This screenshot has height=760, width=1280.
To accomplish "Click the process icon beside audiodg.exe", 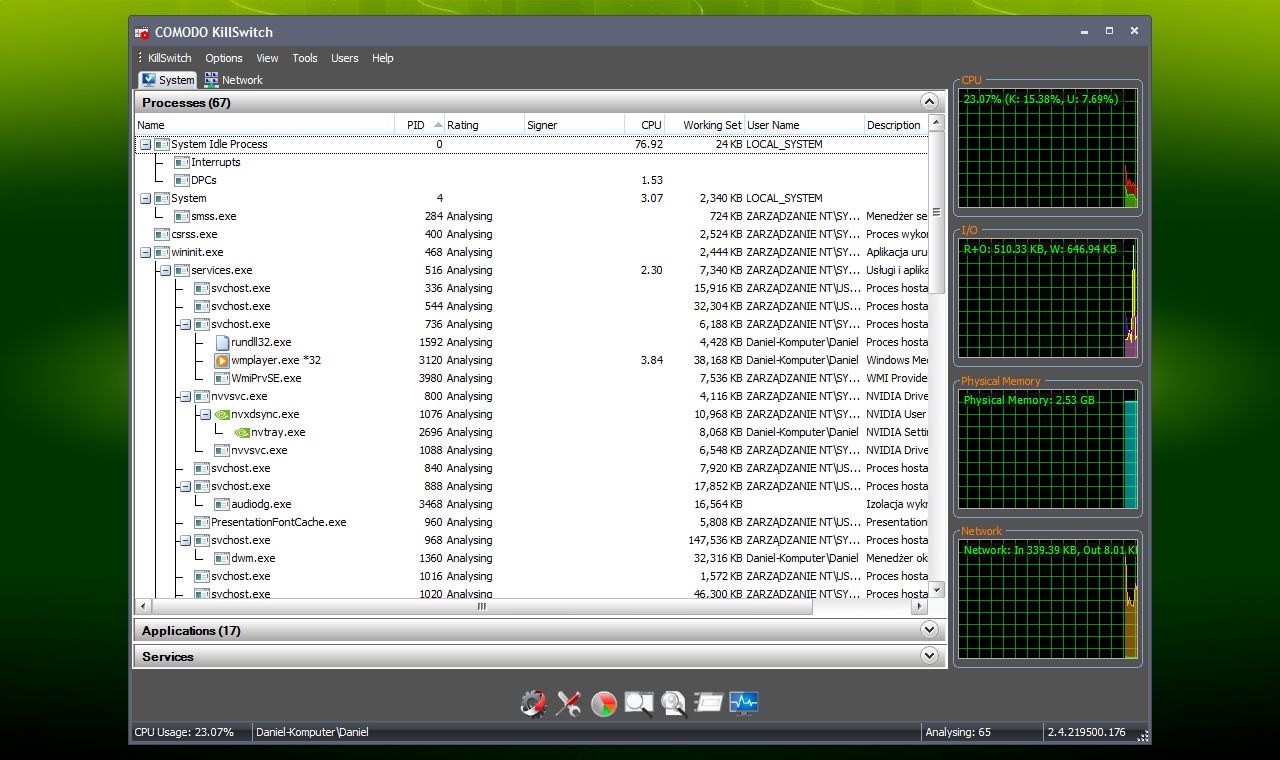I will point(222,504).
